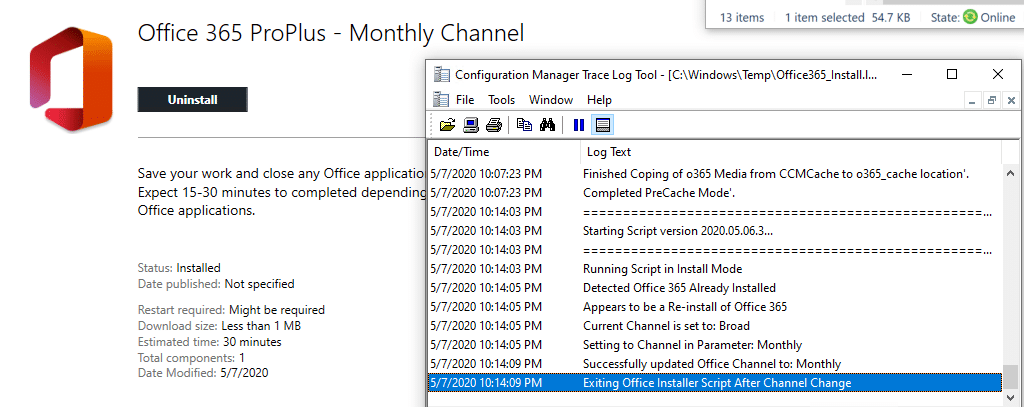Select the 'Detected Office 365 Already Installed' row
Viewport: 1024px width, 407px height.
(678, 288)
